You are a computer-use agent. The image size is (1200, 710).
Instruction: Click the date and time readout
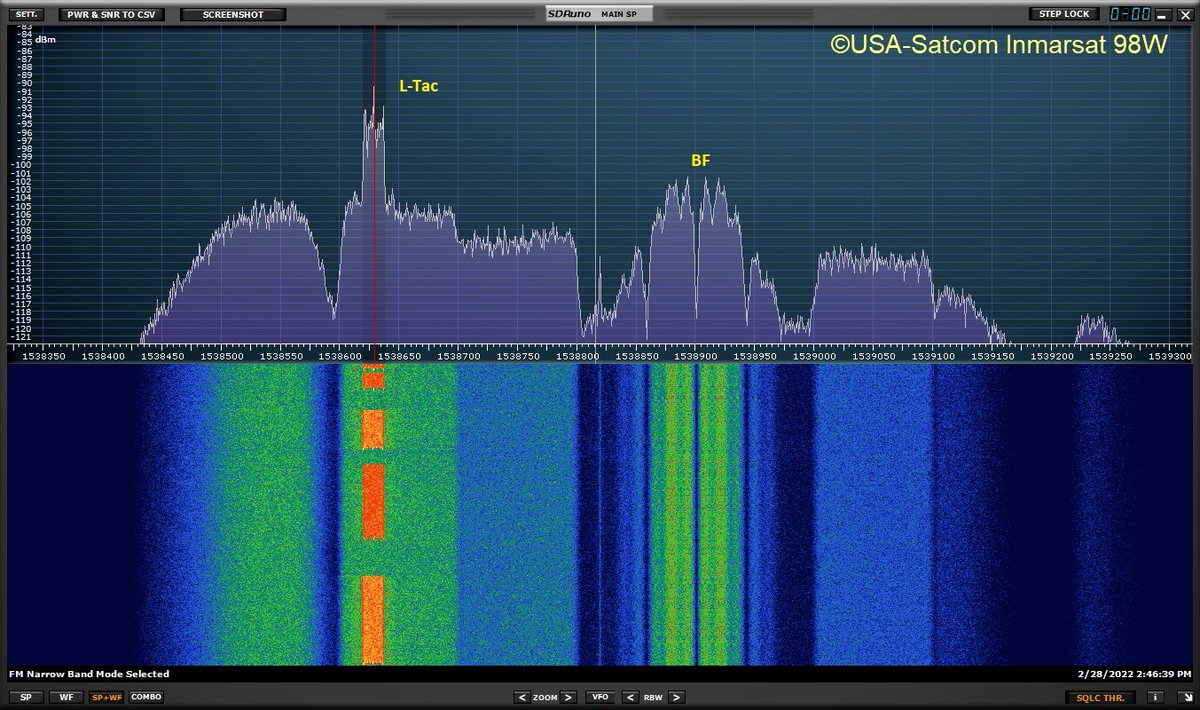(x=1133, y=674)
